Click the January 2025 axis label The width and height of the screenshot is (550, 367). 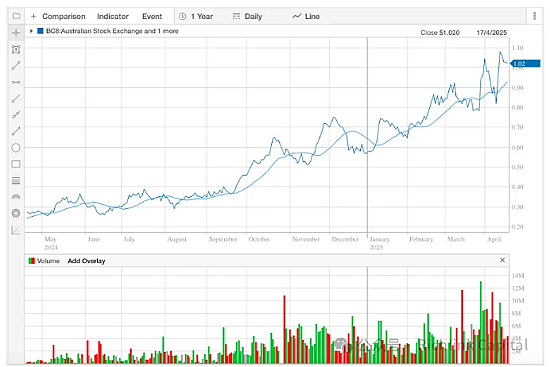(x=380, y=243)
